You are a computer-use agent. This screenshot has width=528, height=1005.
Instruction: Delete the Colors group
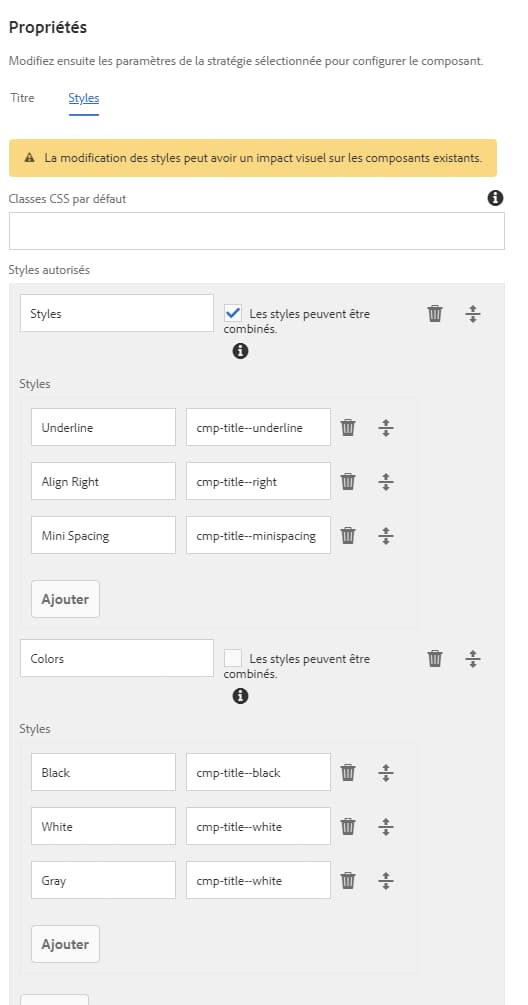click(x=435, y=658)
